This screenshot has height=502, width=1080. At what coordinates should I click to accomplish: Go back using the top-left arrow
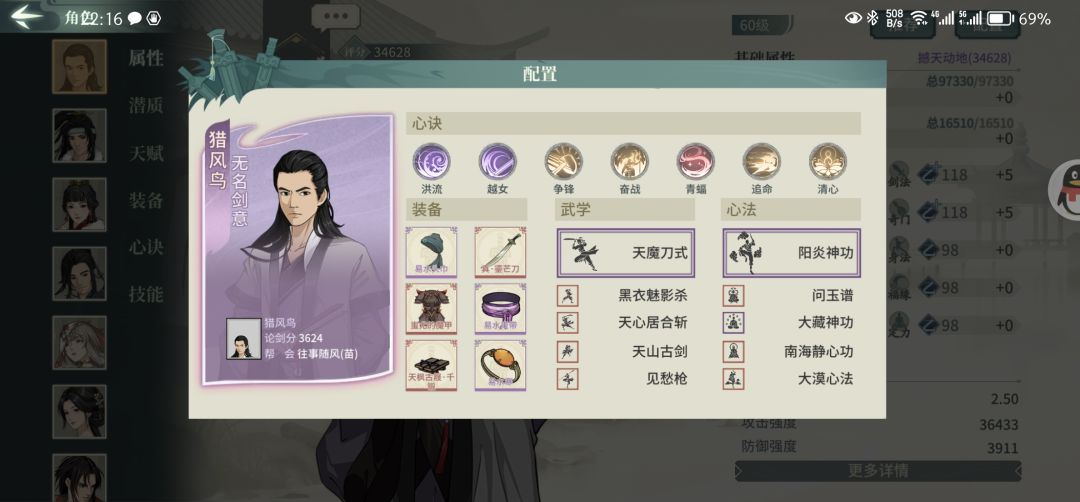(28, 17)
